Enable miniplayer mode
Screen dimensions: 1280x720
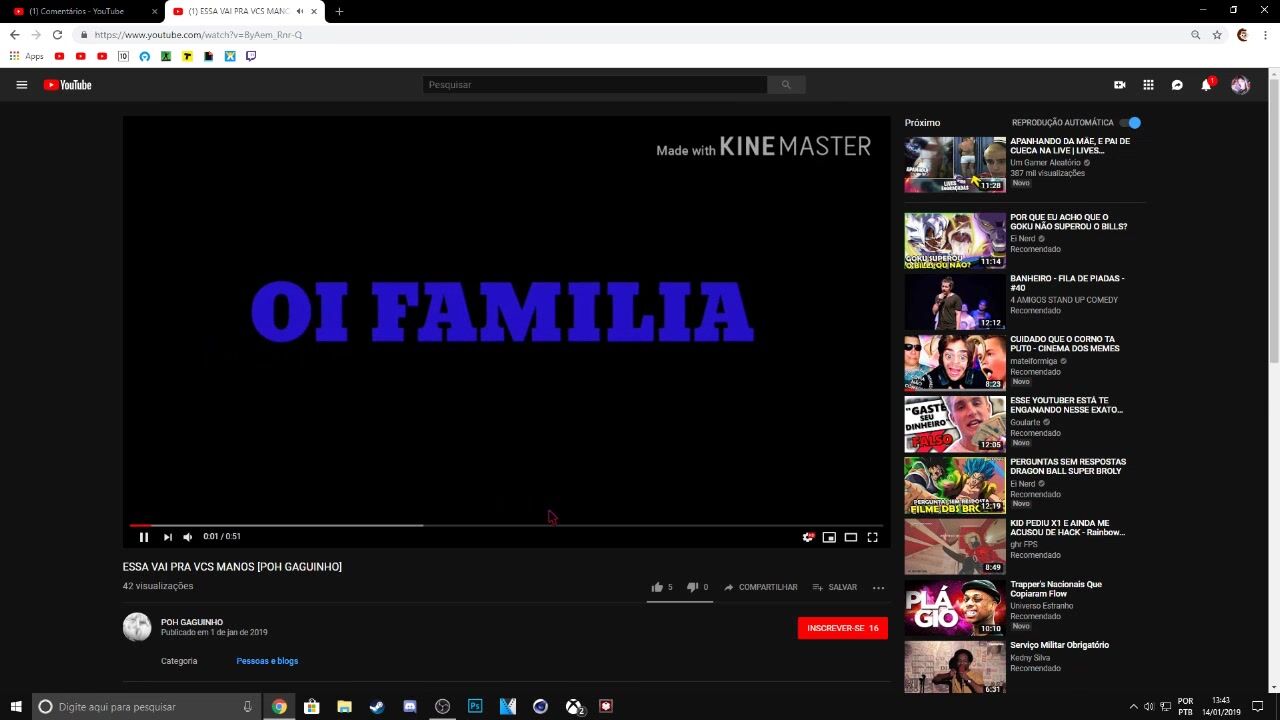click(x=829, y=537)
